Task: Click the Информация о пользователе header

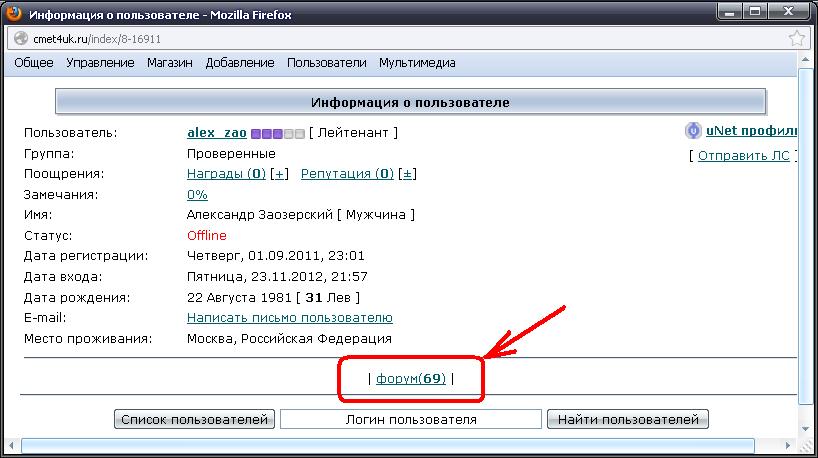Action: click(411, 102)
